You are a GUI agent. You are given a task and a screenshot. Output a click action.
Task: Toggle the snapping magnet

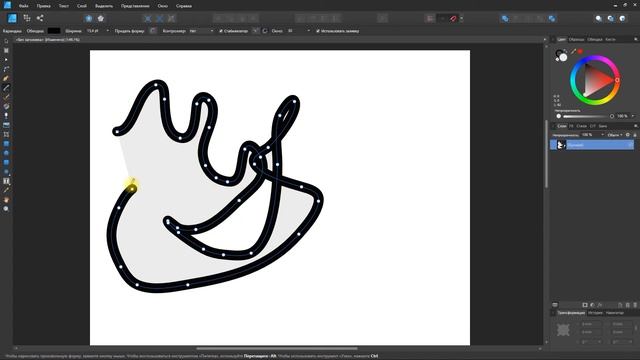[453, 18]
